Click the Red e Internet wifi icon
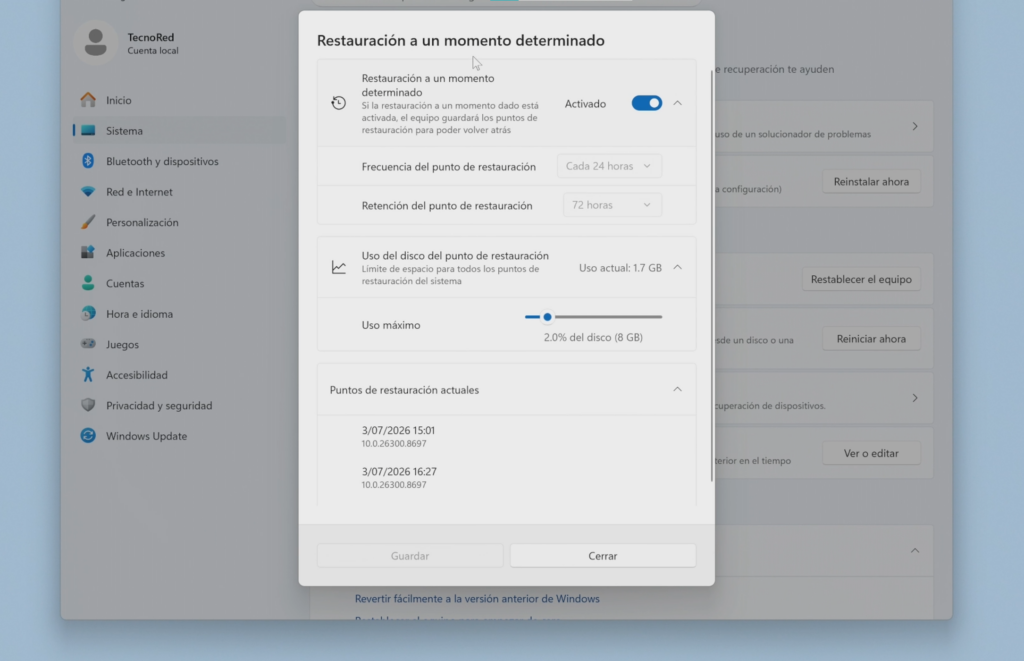This screenshot has width=1024, height=661. click(x=88, y=191)
